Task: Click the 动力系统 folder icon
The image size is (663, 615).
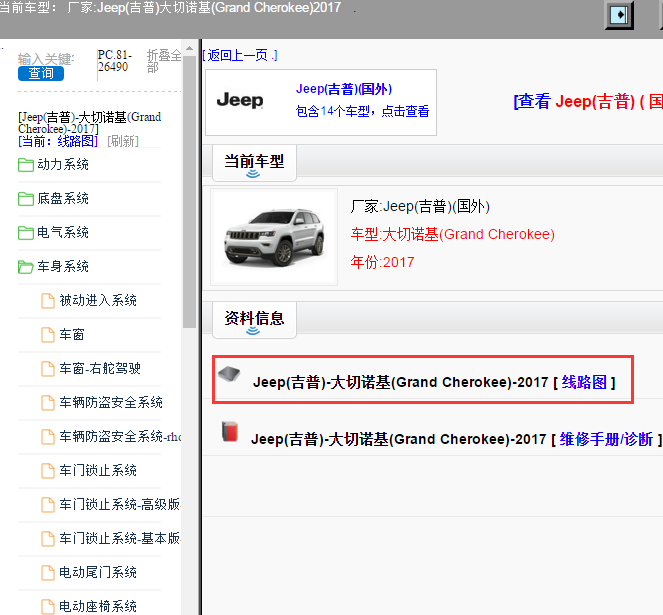Action: tap(26, 165)
